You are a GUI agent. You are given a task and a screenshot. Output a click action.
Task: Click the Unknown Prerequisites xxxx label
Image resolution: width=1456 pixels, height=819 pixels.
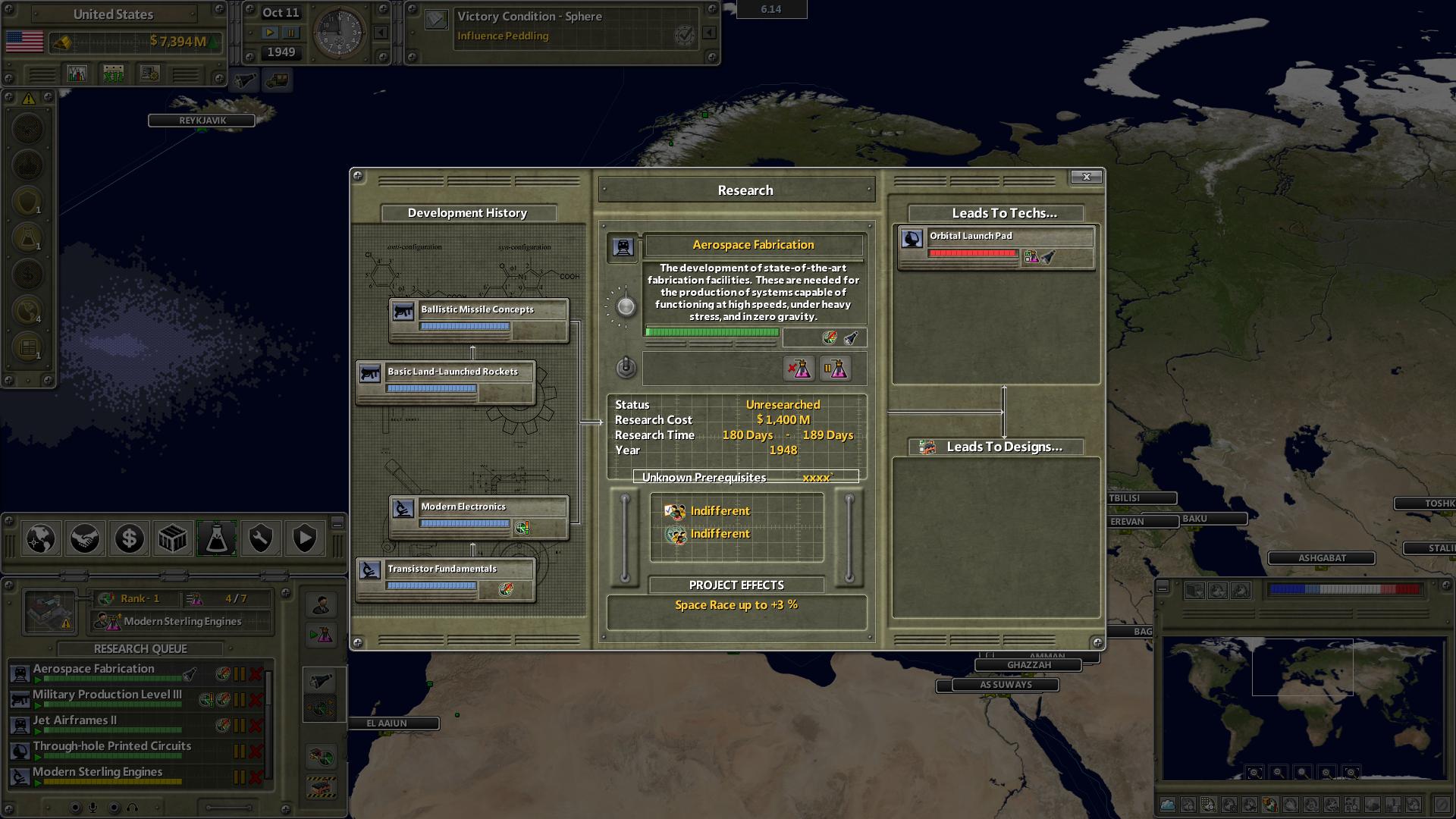point(737,477)
